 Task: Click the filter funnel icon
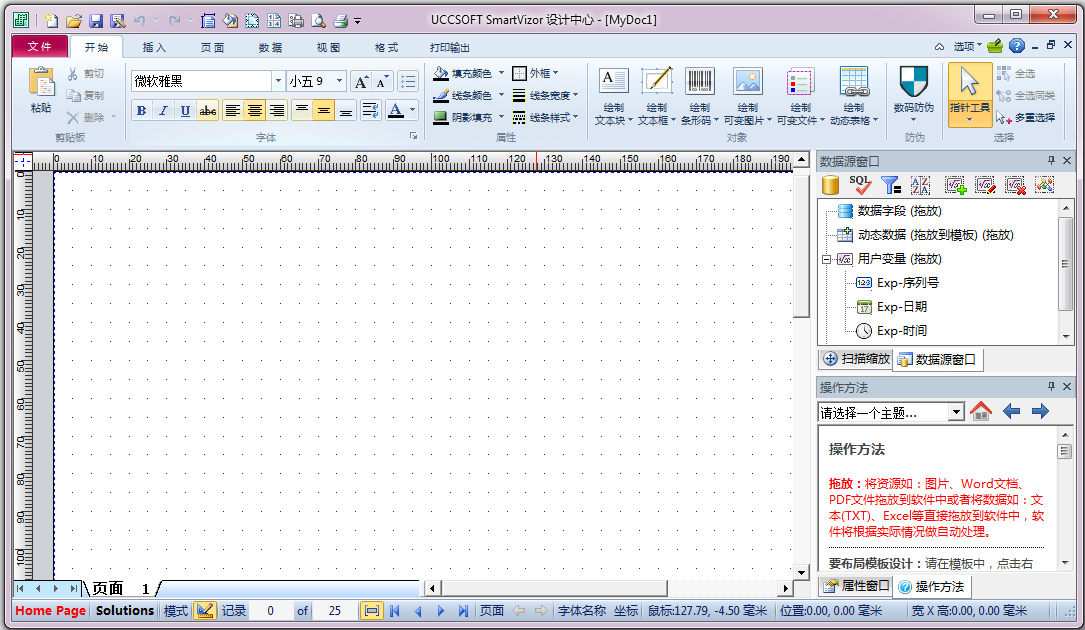[x=891, y=185]
